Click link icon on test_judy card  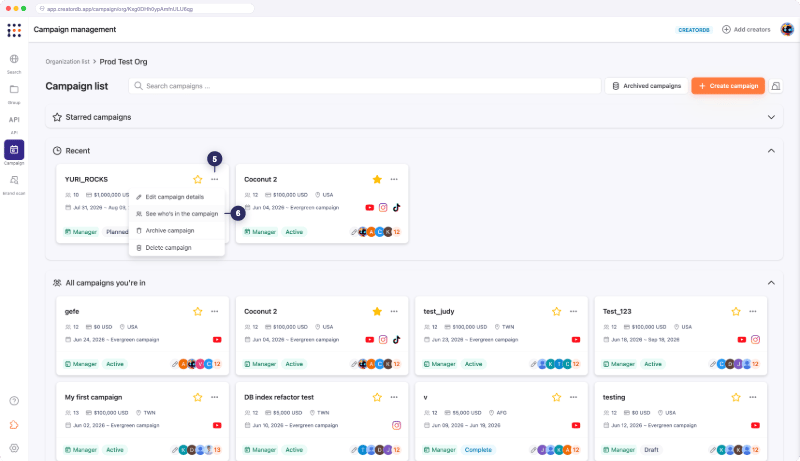point(533,364)
